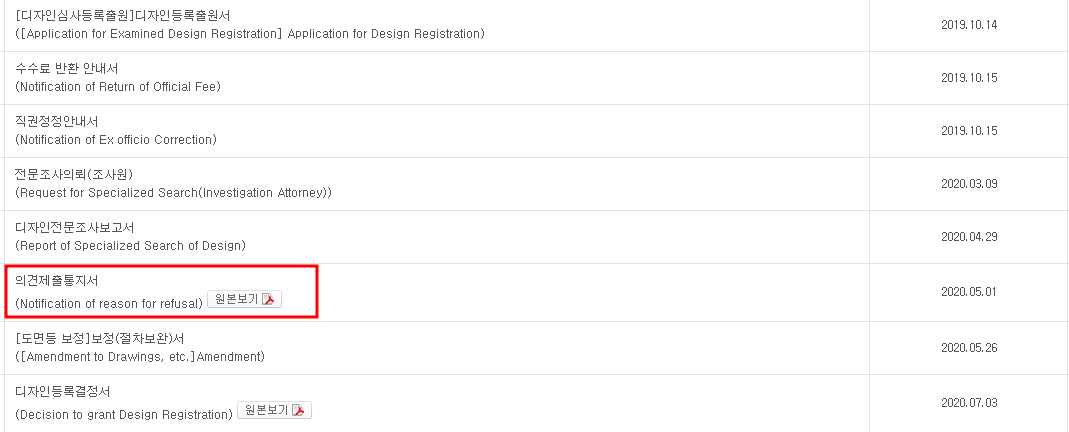Click PDF icon beside Decision to grant button
Screen dimensions: 1069x432
pyautogui.click(x=299, y=410)
